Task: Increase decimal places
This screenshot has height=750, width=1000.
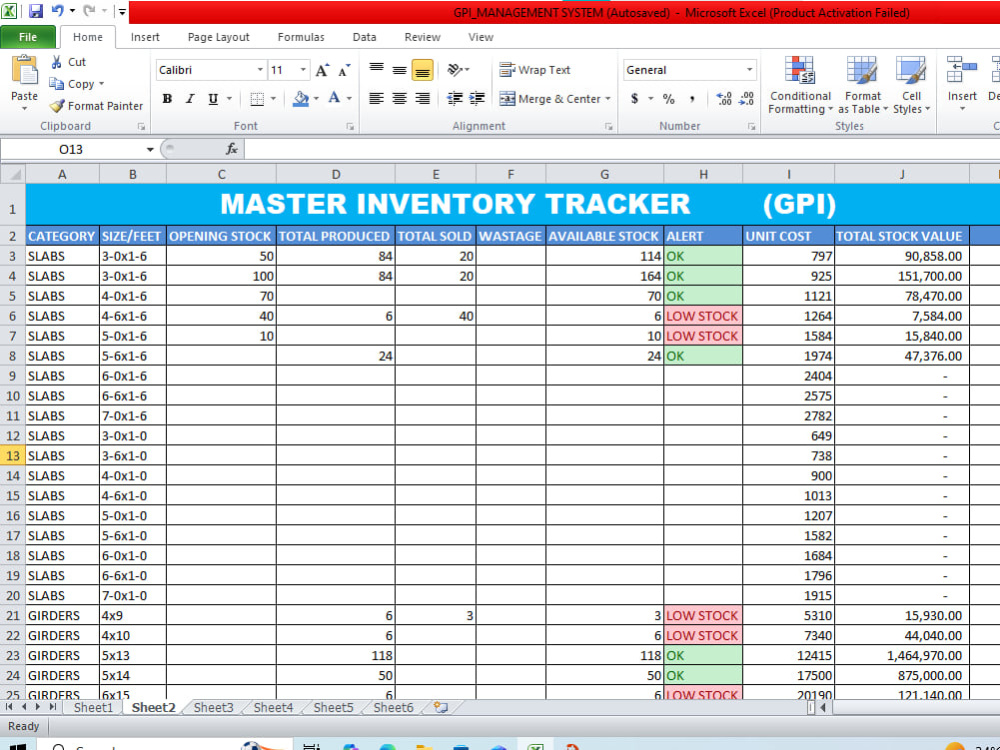Action: [724, 99]
